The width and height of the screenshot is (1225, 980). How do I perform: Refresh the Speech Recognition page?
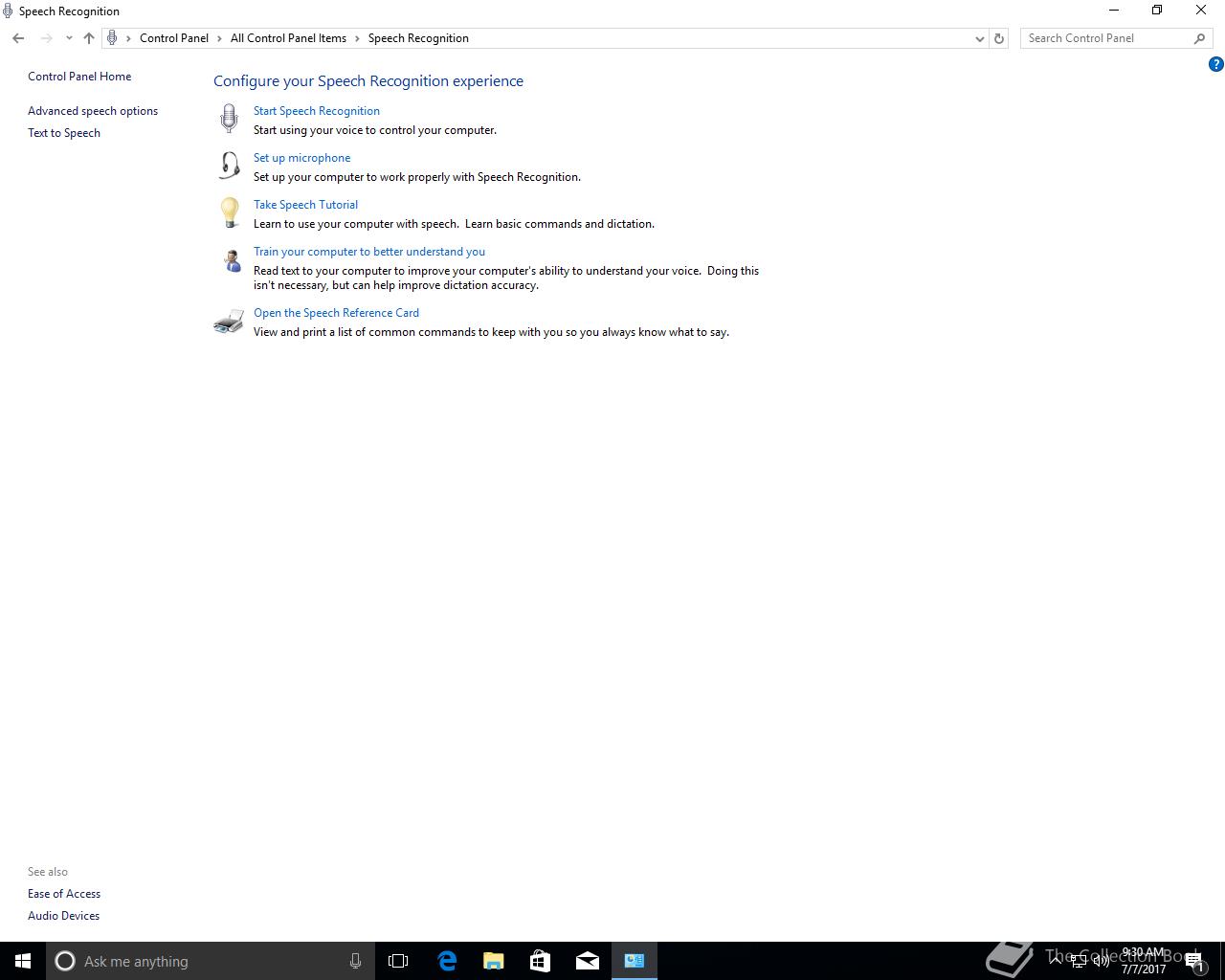999,38
